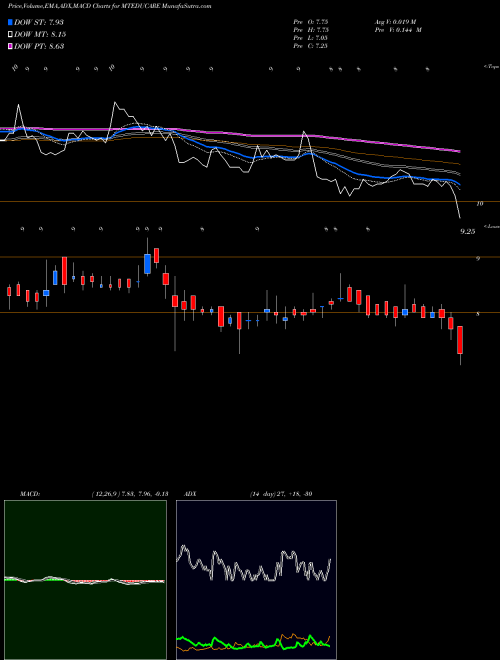Click the white DOW MT legend swatch

pos(10,34)
